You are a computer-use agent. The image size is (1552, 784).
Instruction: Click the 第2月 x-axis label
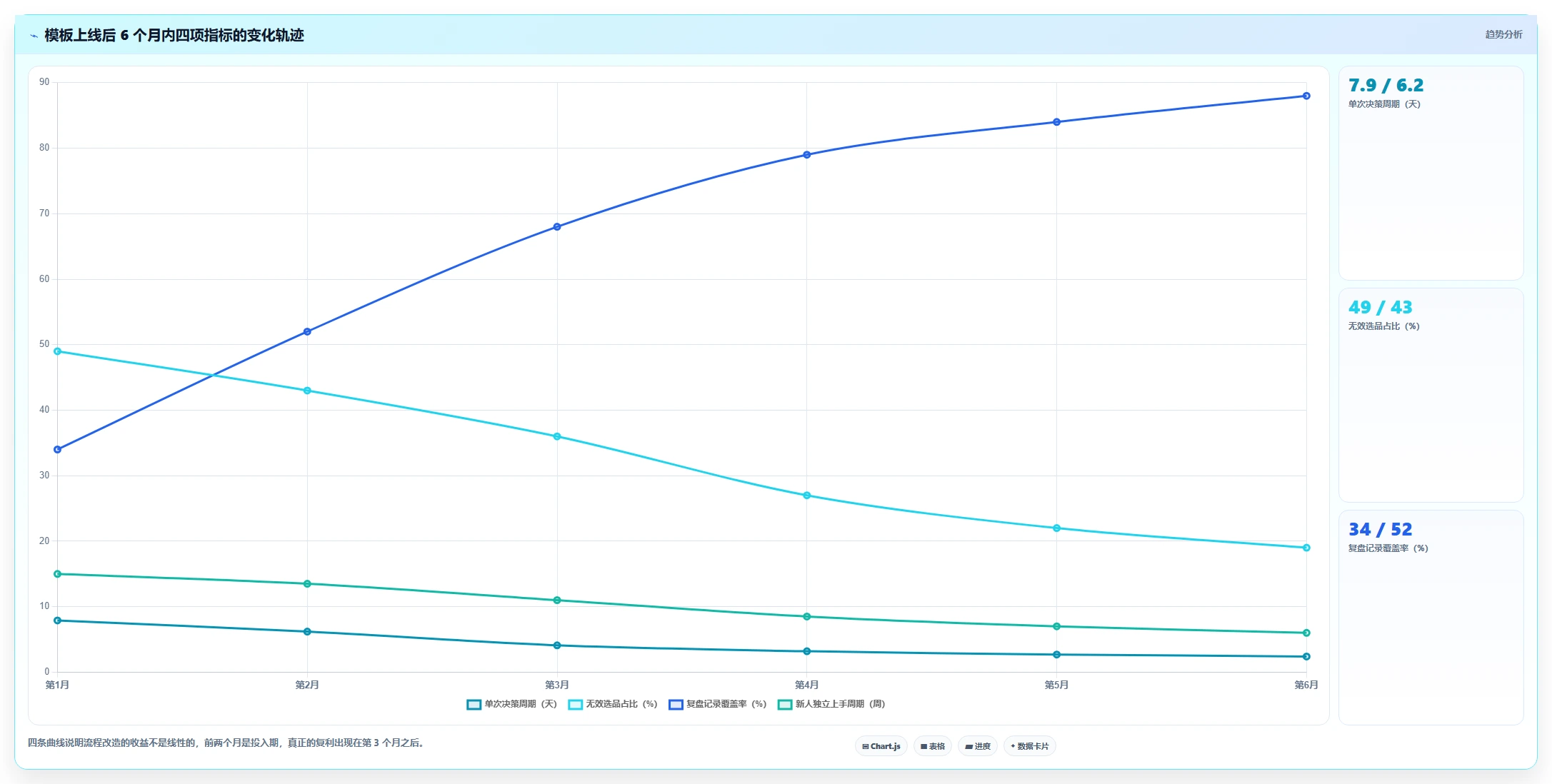point(307,685)
